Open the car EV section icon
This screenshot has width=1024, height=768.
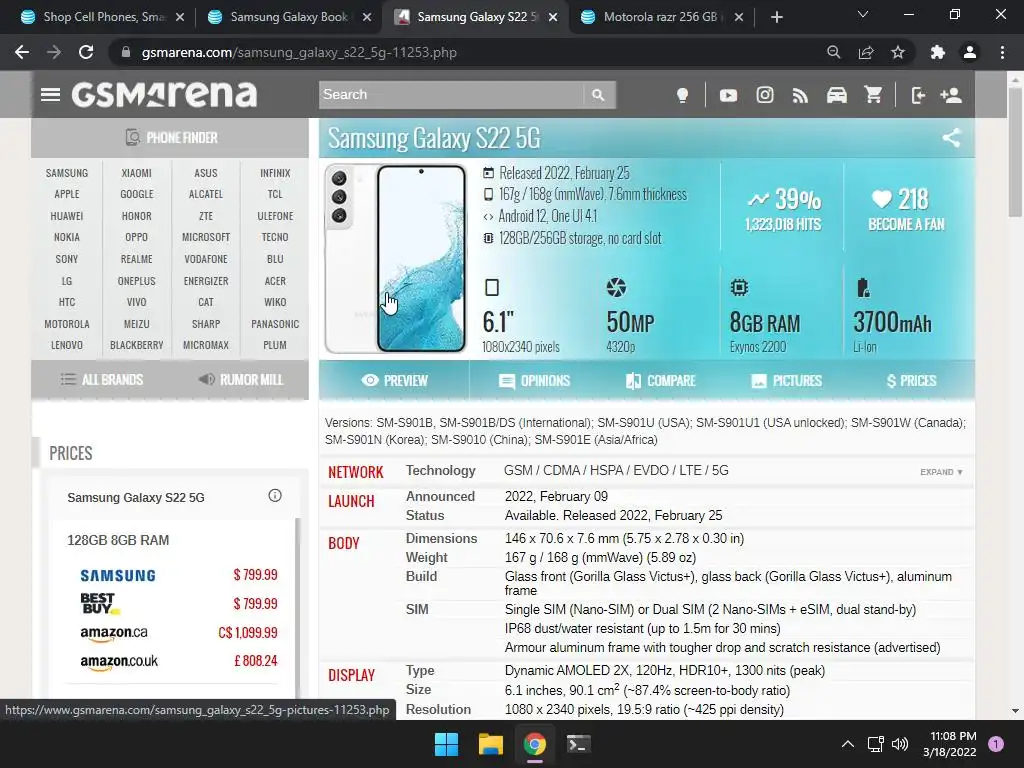(x=837, y=95)
